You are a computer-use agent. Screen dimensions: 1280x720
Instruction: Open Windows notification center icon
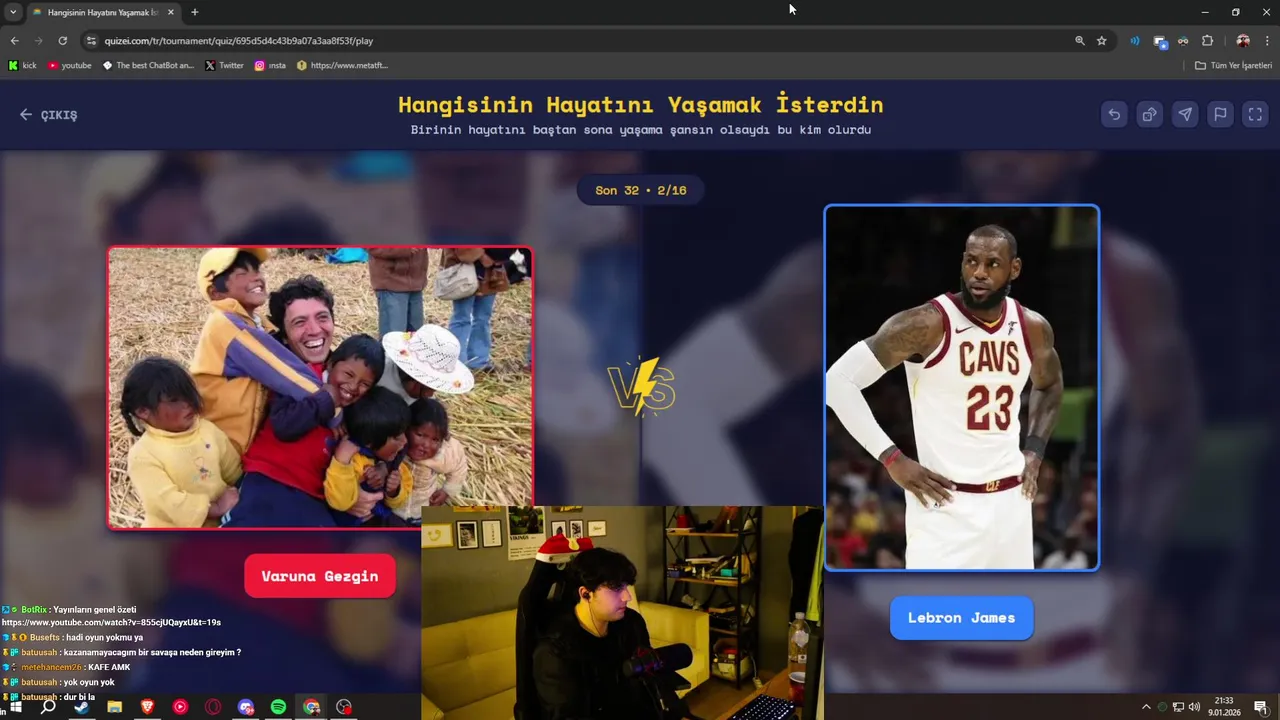pyautogui.click(x=1261, y=707)
